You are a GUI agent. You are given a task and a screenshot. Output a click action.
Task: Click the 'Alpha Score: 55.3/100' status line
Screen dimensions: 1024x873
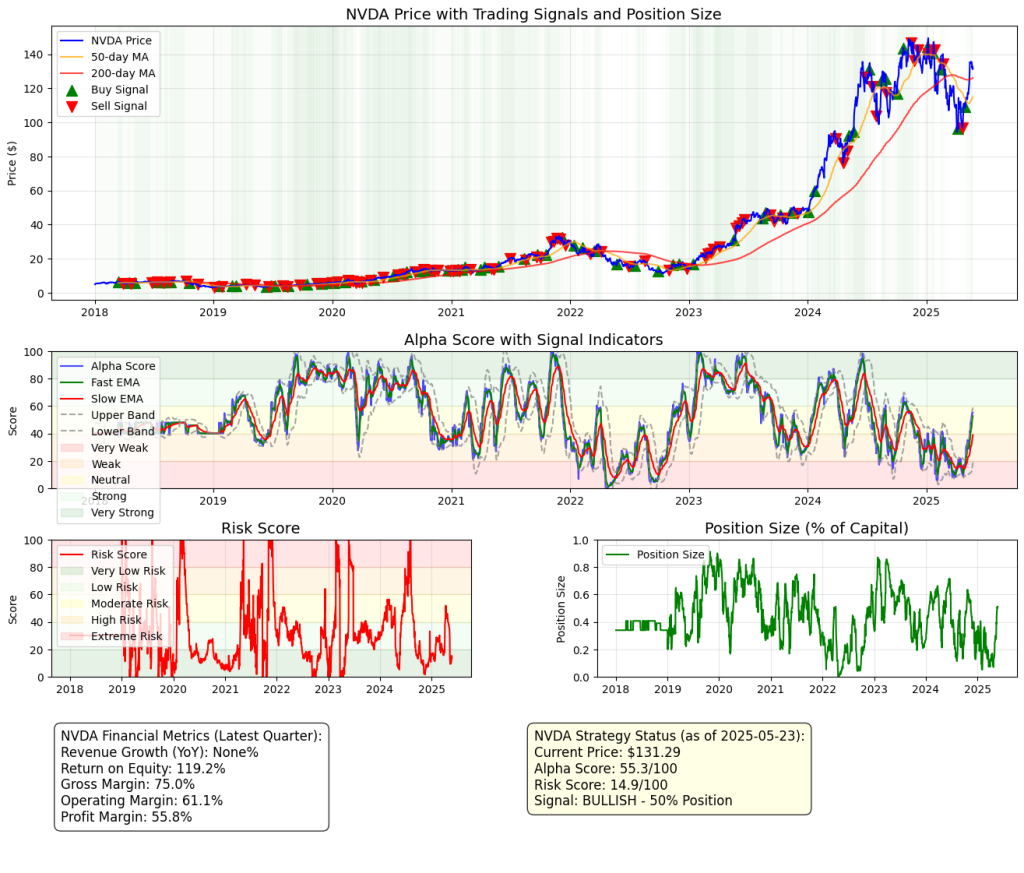[x=606, y=769]
